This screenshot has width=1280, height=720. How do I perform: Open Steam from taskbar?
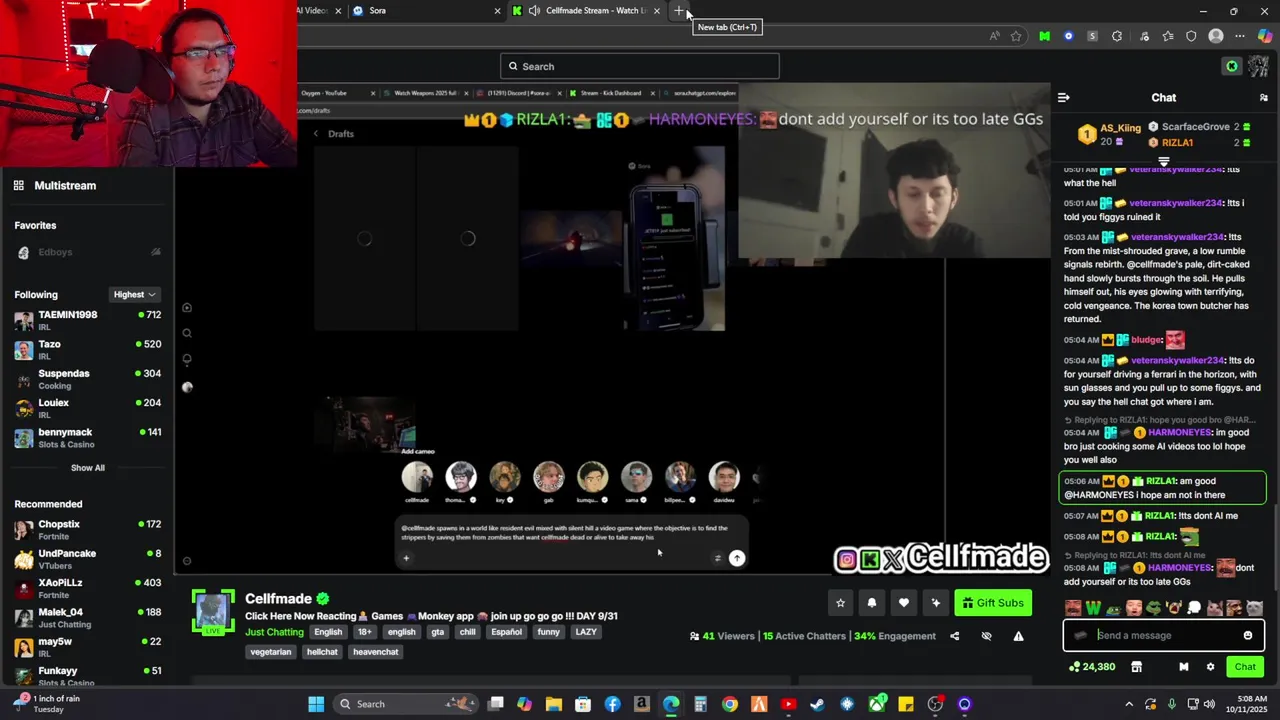817,704
